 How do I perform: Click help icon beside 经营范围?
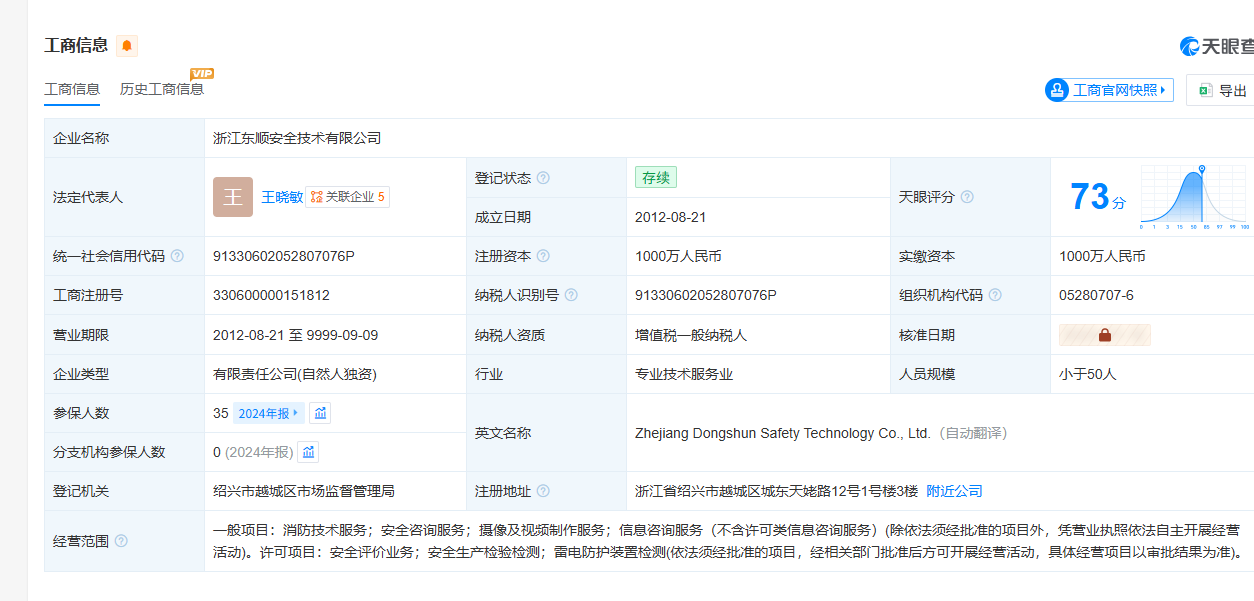(121, 541)
